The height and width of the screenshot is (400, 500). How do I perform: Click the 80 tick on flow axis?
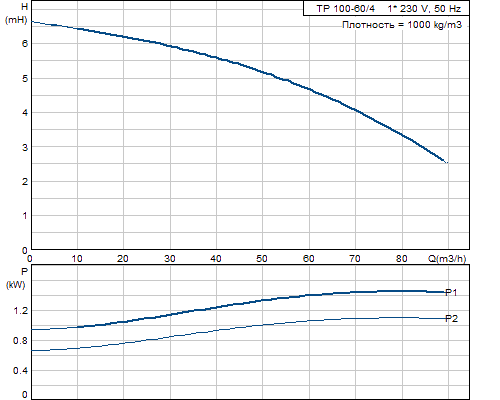(x=402, y=259)
